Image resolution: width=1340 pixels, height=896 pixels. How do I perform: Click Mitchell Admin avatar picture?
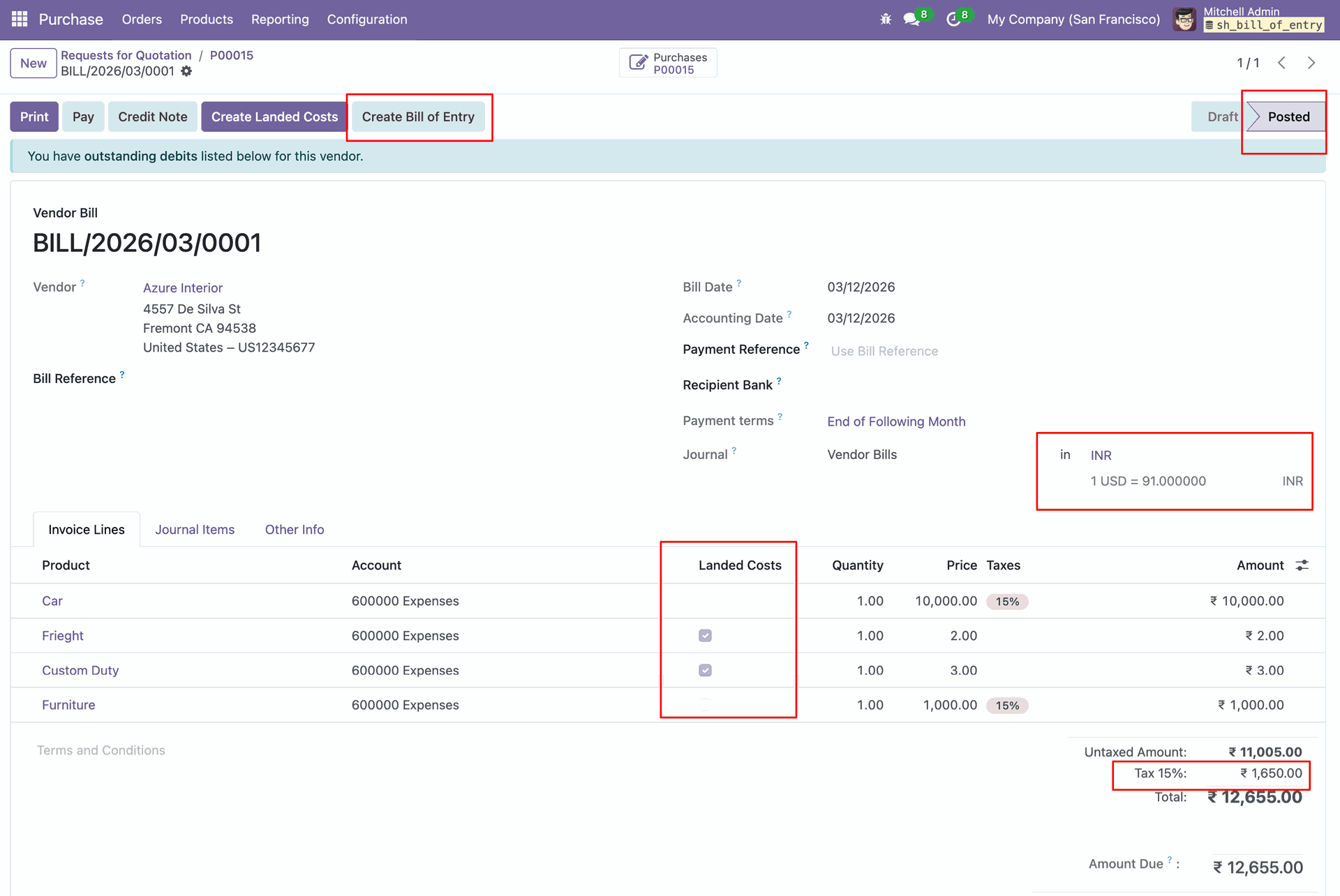point(1184,19)
